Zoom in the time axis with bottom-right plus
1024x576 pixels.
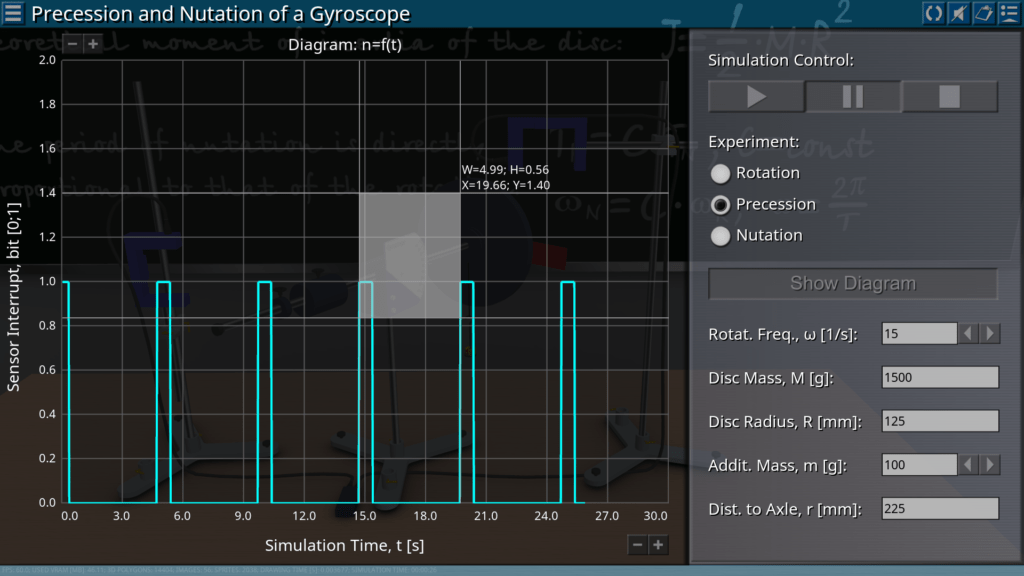657,544
